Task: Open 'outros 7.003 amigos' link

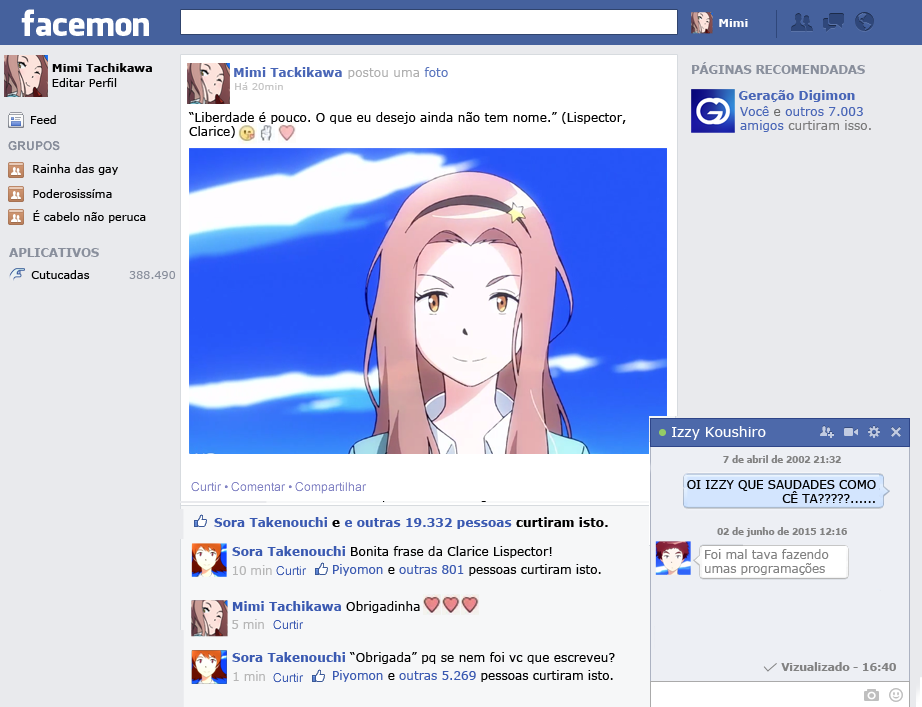Action: click(801, 118)
